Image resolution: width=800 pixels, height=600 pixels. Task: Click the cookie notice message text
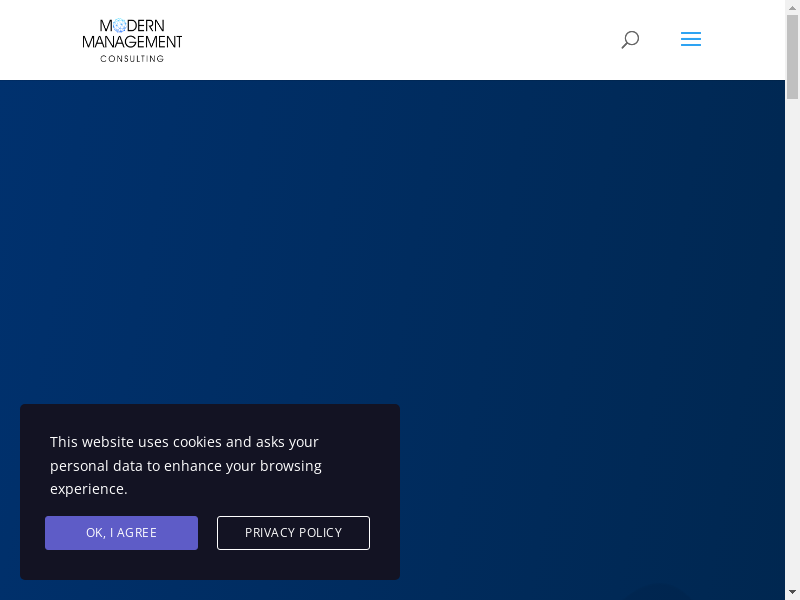pyautogui.click(x=185, y=465)
